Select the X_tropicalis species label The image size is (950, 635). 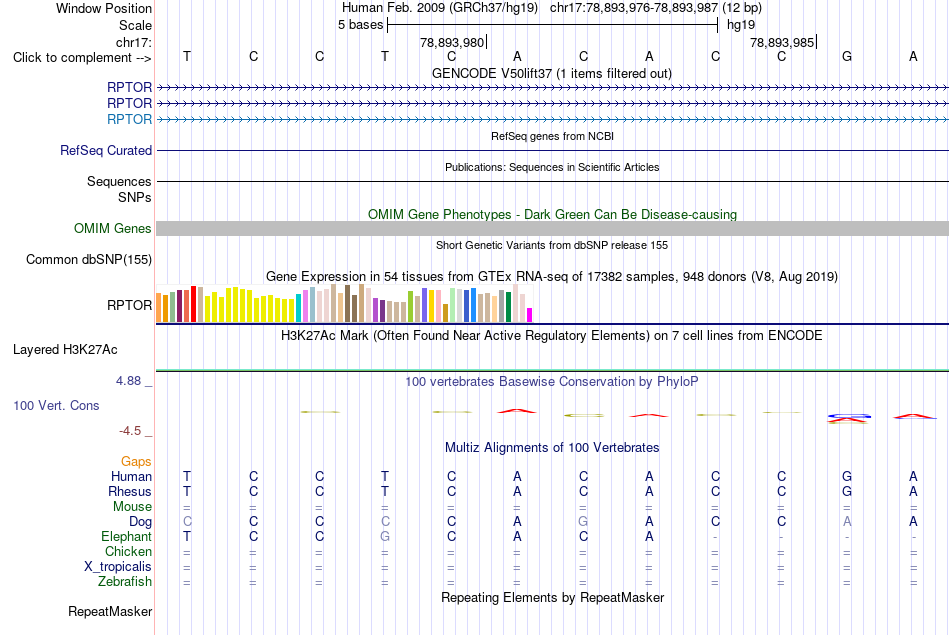[118, 567]
